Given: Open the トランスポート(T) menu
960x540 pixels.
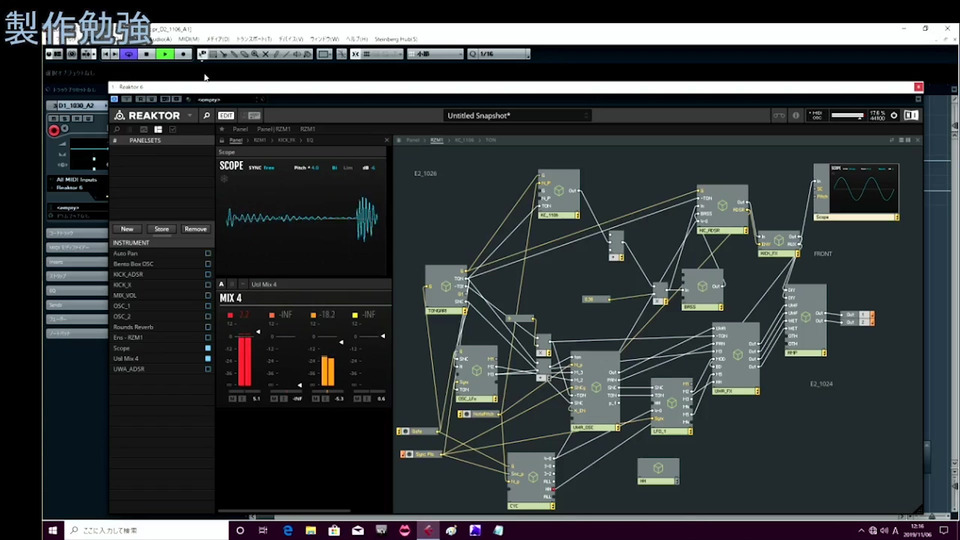Looking at the screenshot, I should tap(254, 39).
